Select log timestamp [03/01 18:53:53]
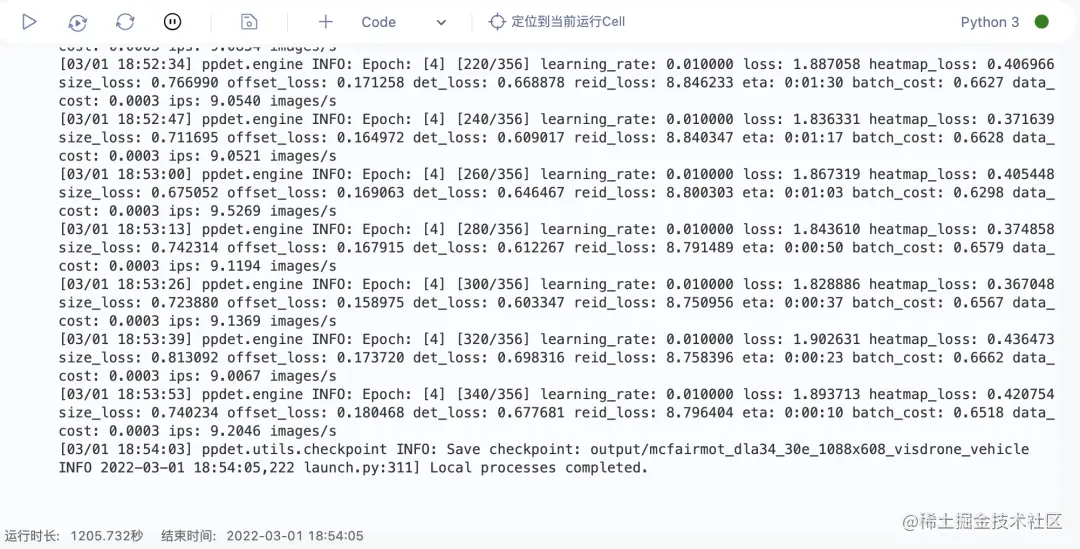1080x549 pixels. [127, 395]
